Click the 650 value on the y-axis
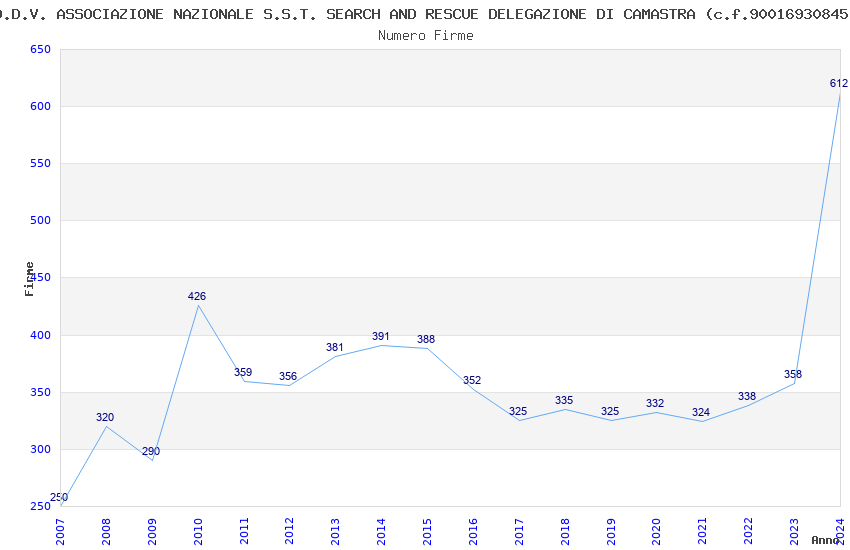This screenshot has width=850, height=550. pos(39,49)
